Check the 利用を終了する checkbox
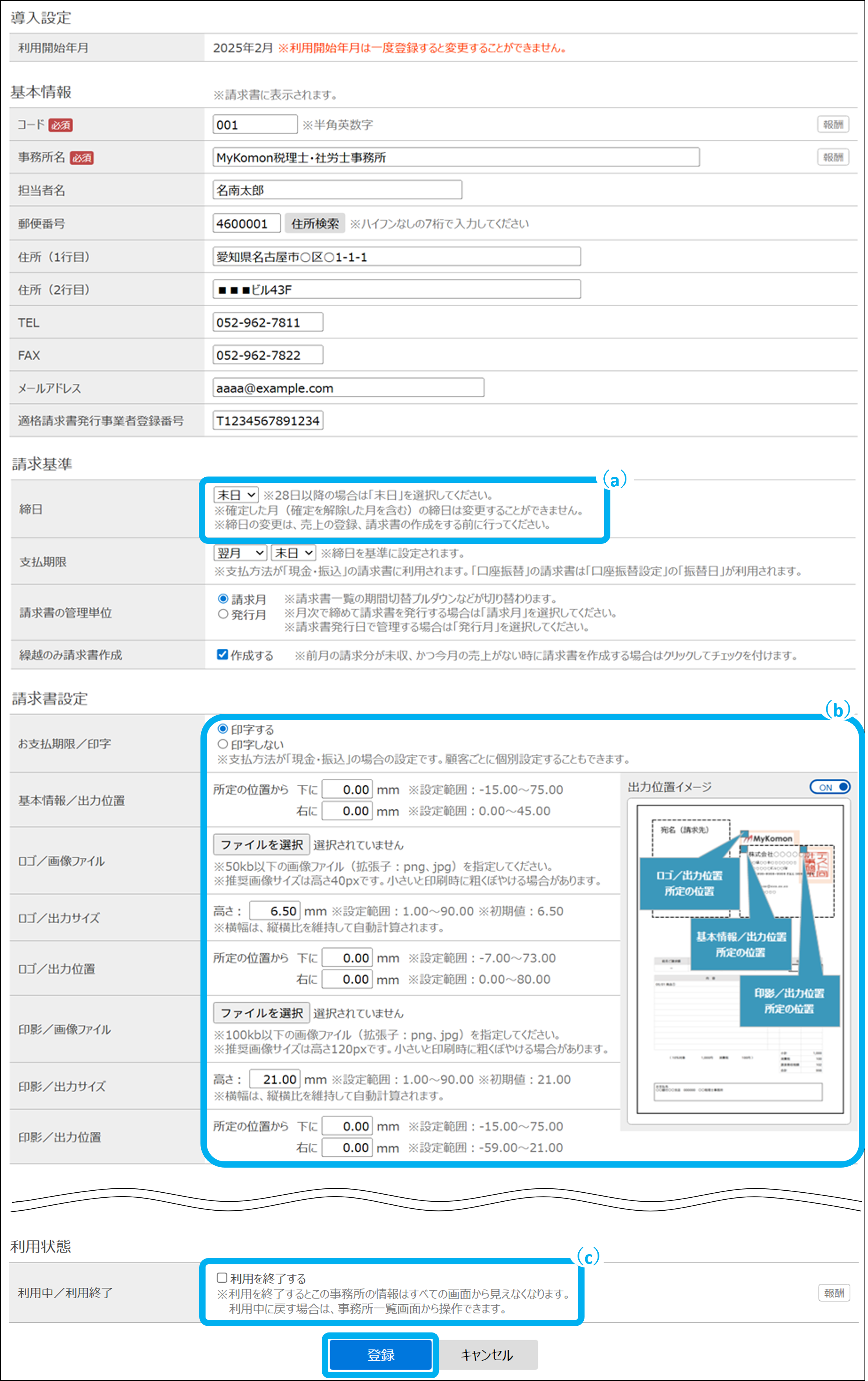 click(222, 1278)
